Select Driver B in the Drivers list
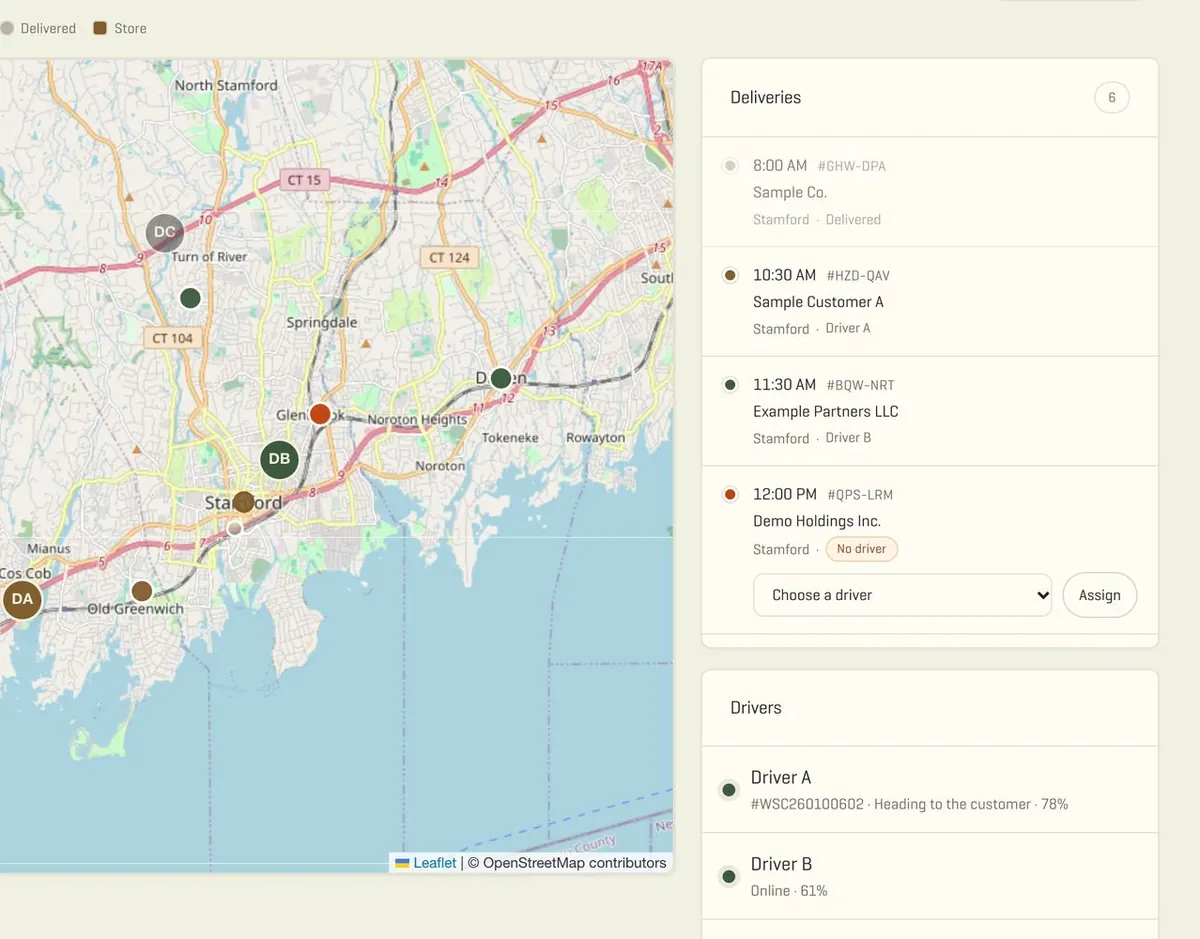This screenshot has height=939, width=1200. [930, 877]
